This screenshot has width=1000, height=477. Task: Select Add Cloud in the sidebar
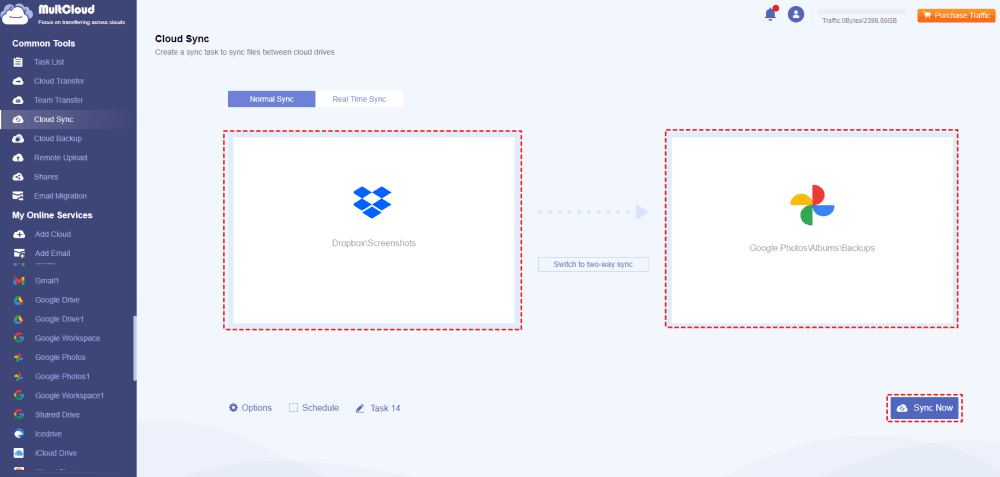point(53,234)
